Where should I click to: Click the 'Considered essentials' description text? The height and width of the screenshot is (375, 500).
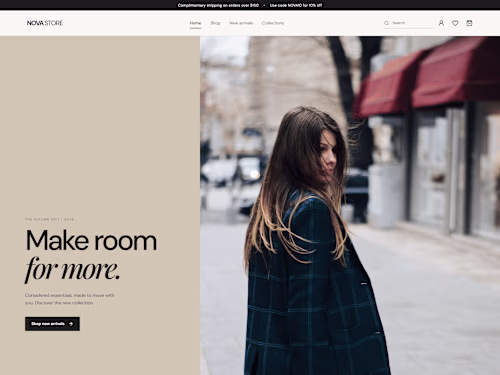[x=70, y=299]
